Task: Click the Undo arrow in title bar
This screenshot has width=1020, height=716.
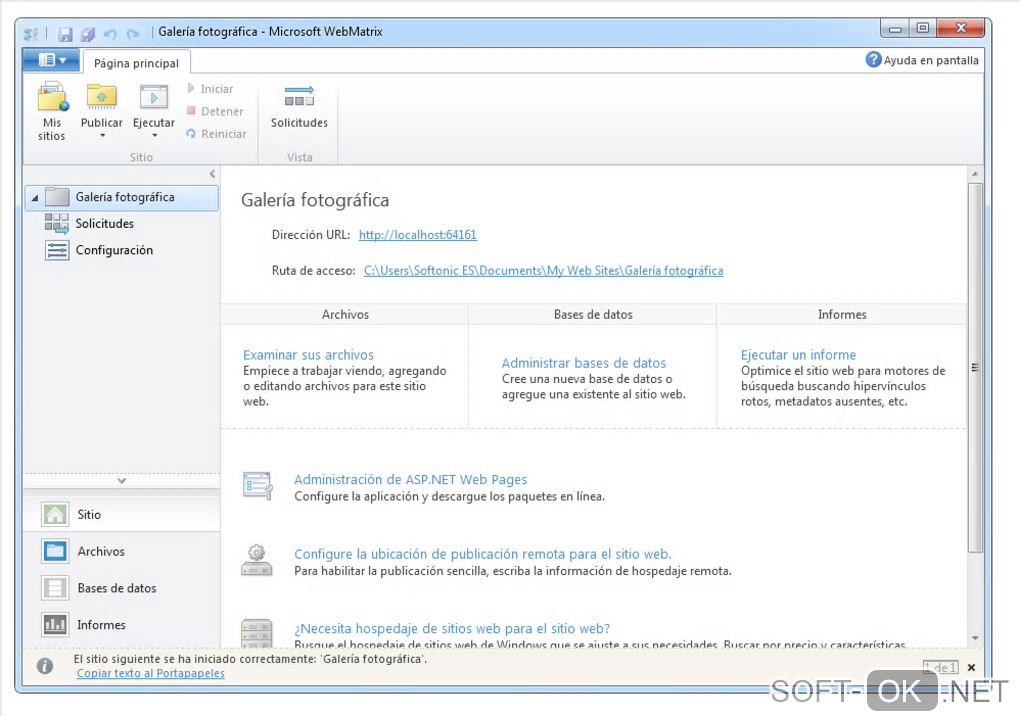Action: pos(110,34)
